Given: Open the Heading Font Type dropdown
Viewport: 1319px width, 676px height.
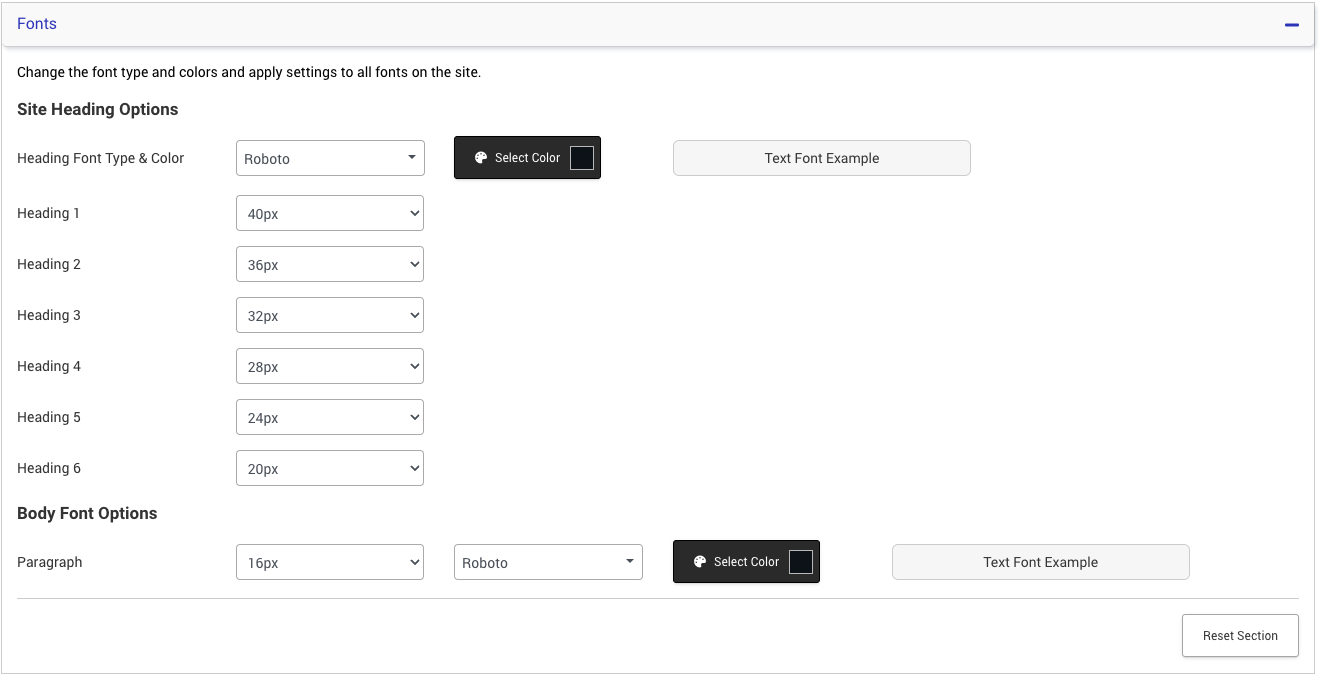Looking at the screenshot, I should click(x=330, y=158).
